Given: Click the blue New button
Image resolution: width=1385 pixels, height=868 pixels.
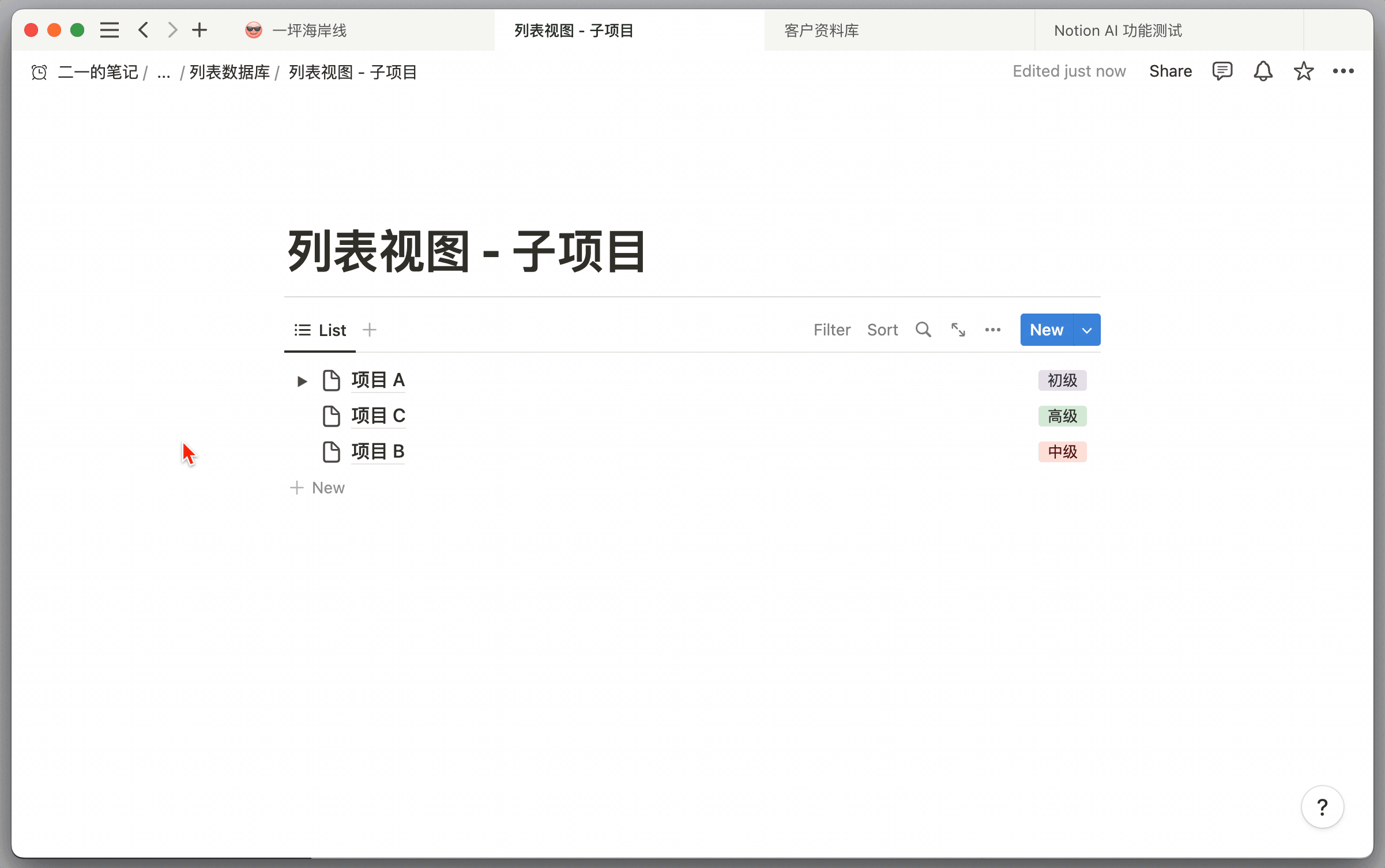Looking at the screenshot, I should 1047,330.
